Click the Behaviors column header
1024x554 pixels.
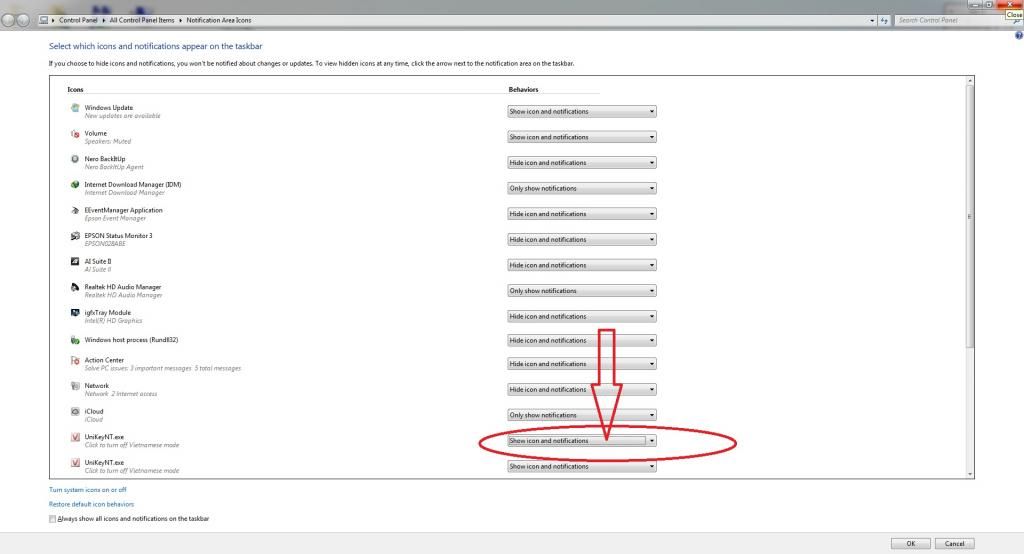[x=523, y=90]
